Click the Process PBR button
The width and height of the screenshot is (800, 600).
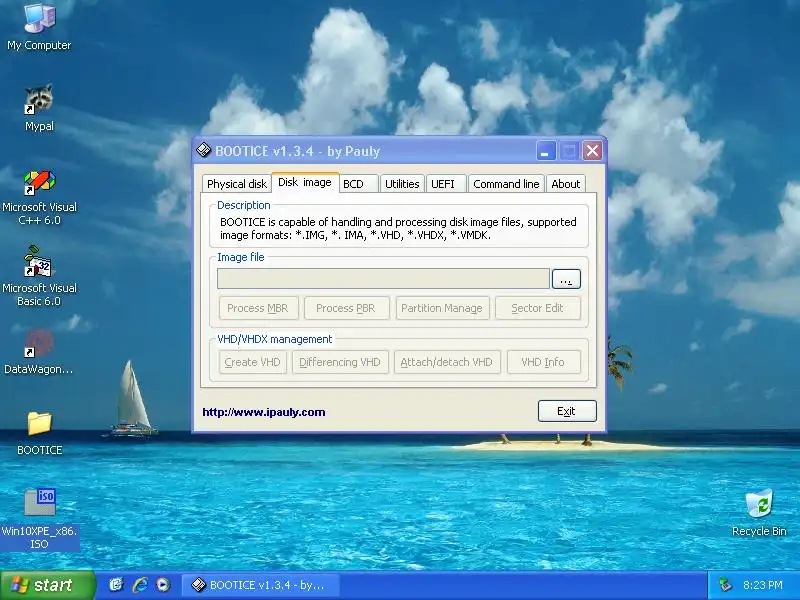tap(346, 308)
